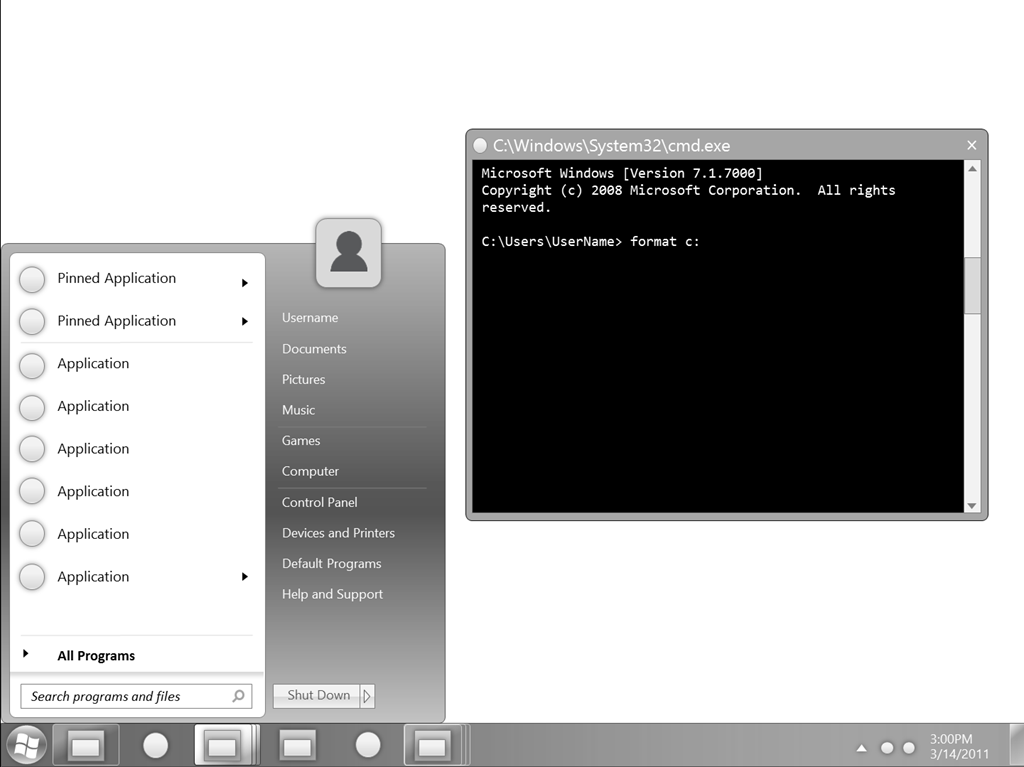Click the Windows Start orb

click(25, 745)
